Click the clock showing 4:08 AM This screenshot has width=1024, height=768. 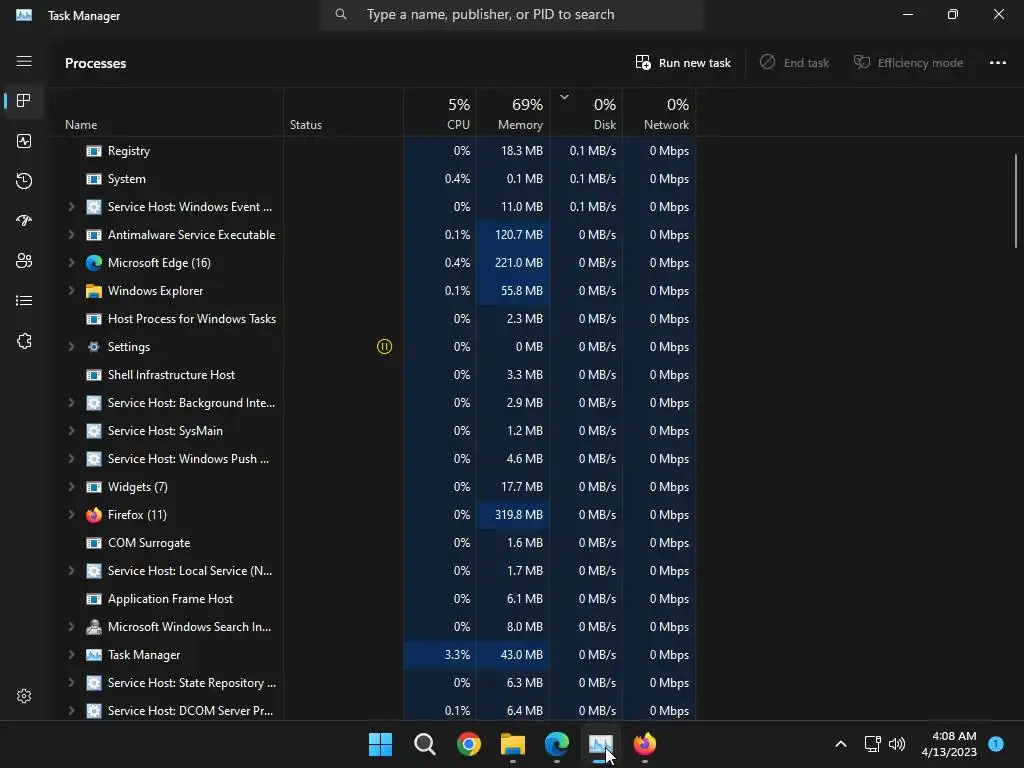pyautogui.click(x=953, y=736)
